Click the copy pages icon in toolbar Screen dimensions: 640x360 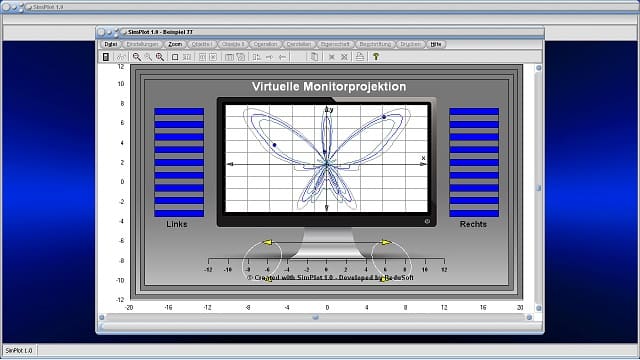pos(314,57)
